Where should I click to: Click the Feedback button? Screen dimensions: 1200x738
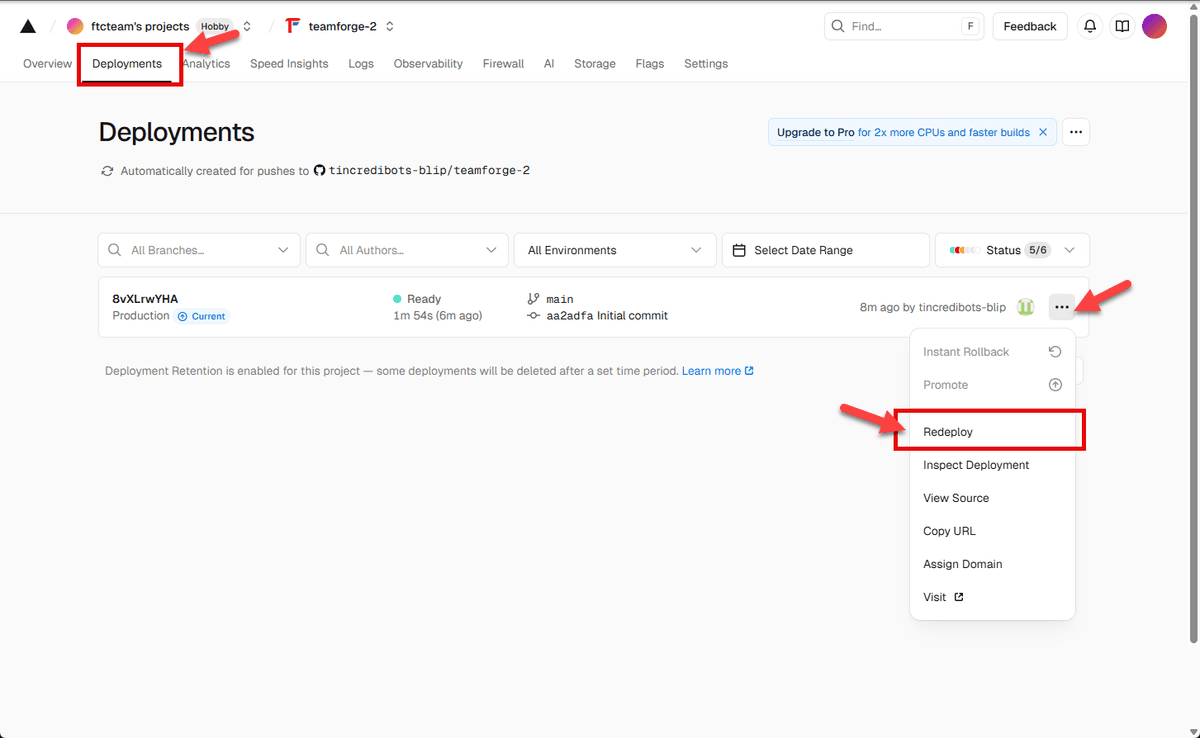point(1030,26)
